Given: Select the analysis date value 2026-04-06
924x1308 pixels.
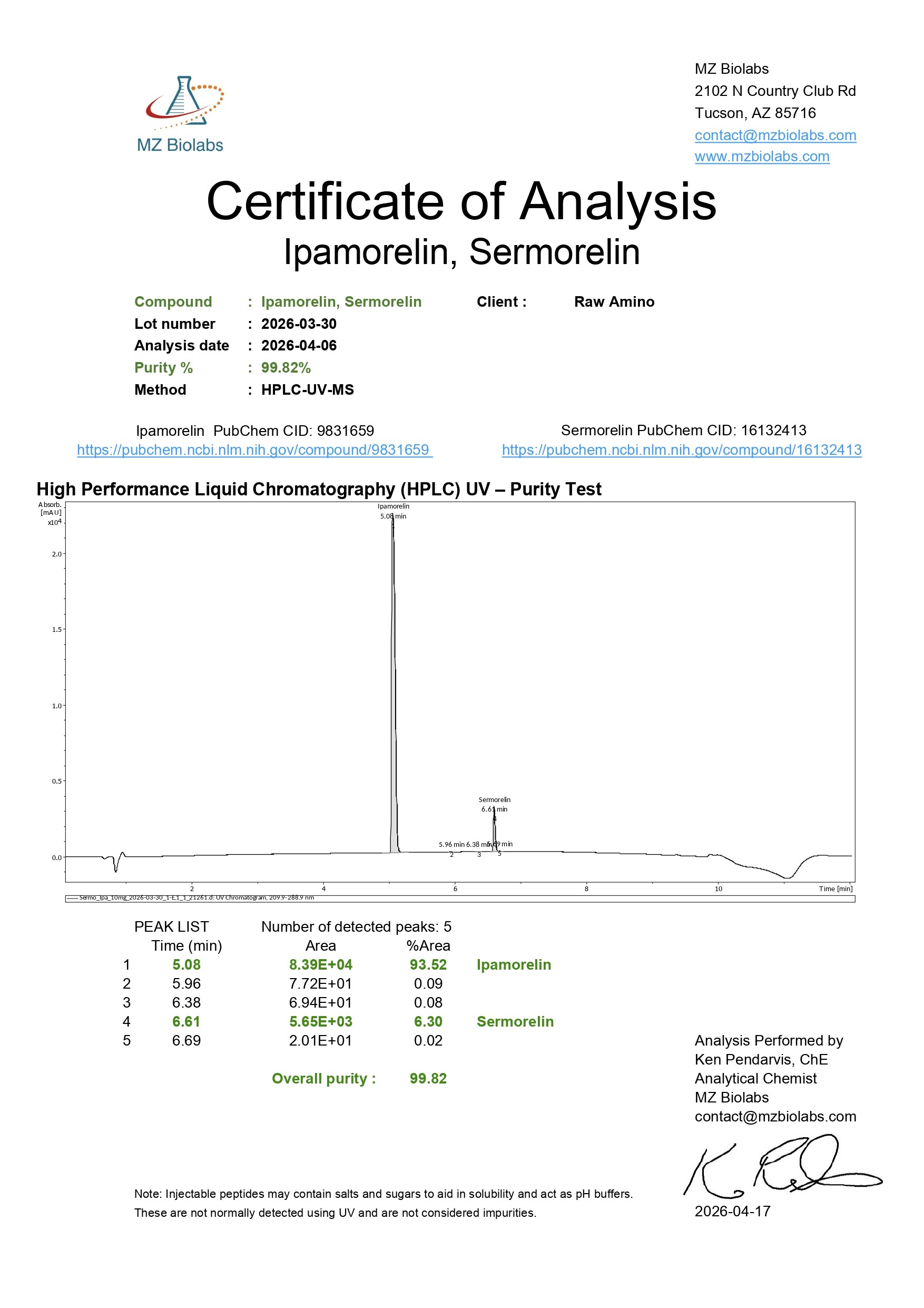Looking at the screenshot, I should 299,346.
